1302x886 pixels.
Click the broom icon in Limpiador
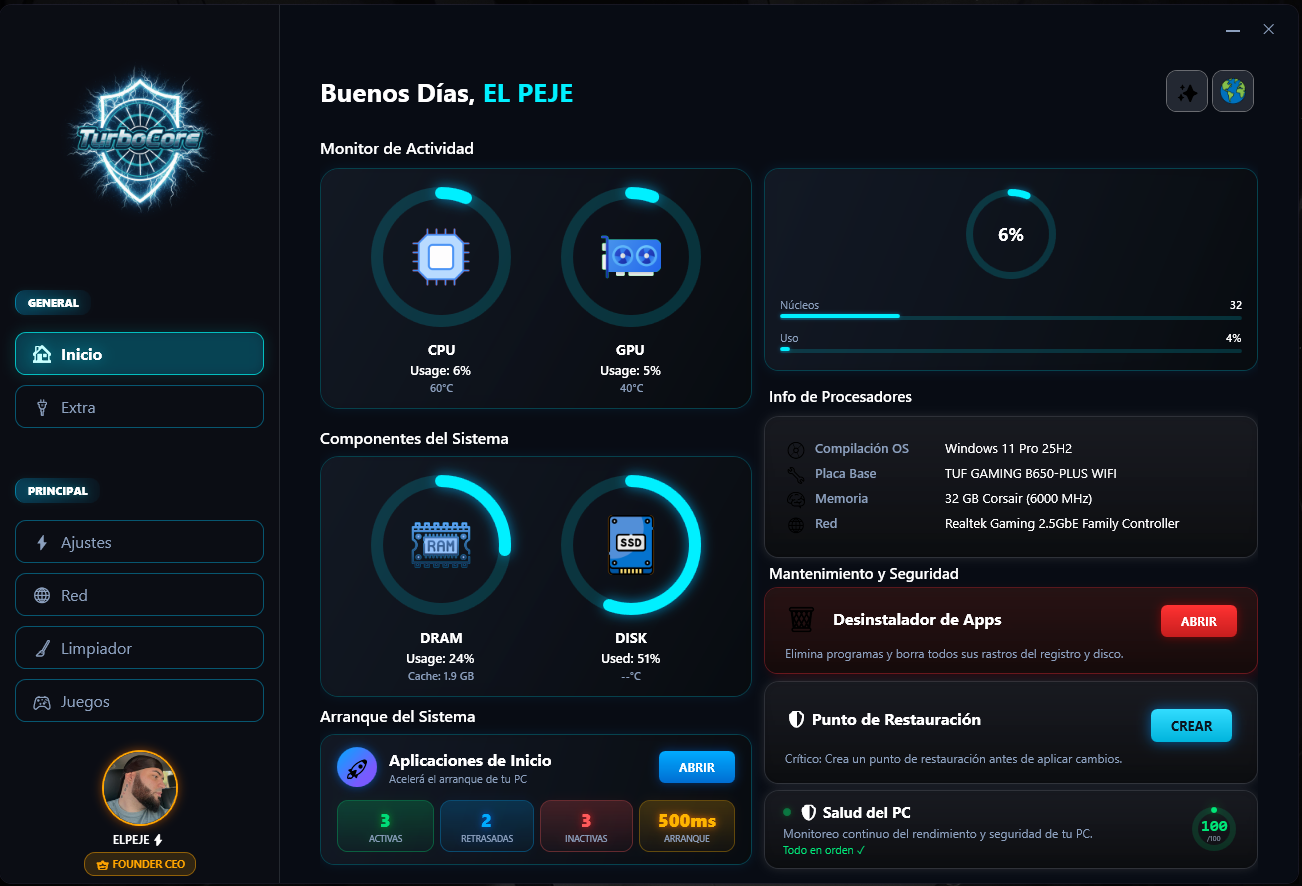[42, 649]
